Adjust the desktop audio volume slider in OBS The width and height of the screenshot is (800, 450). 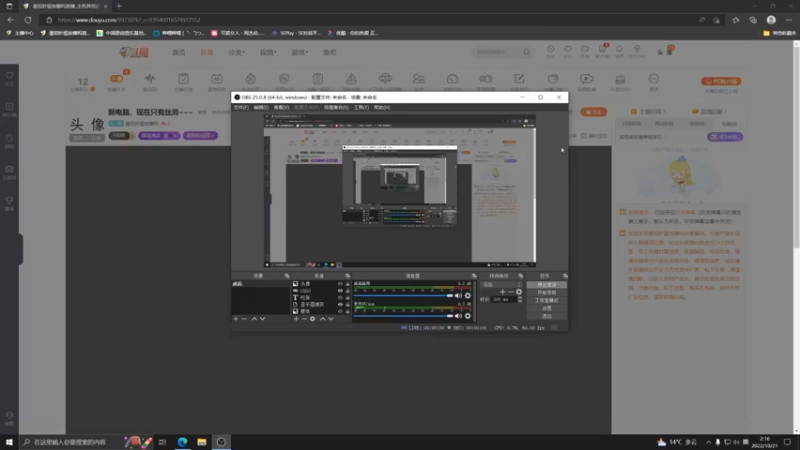point(404,296)
